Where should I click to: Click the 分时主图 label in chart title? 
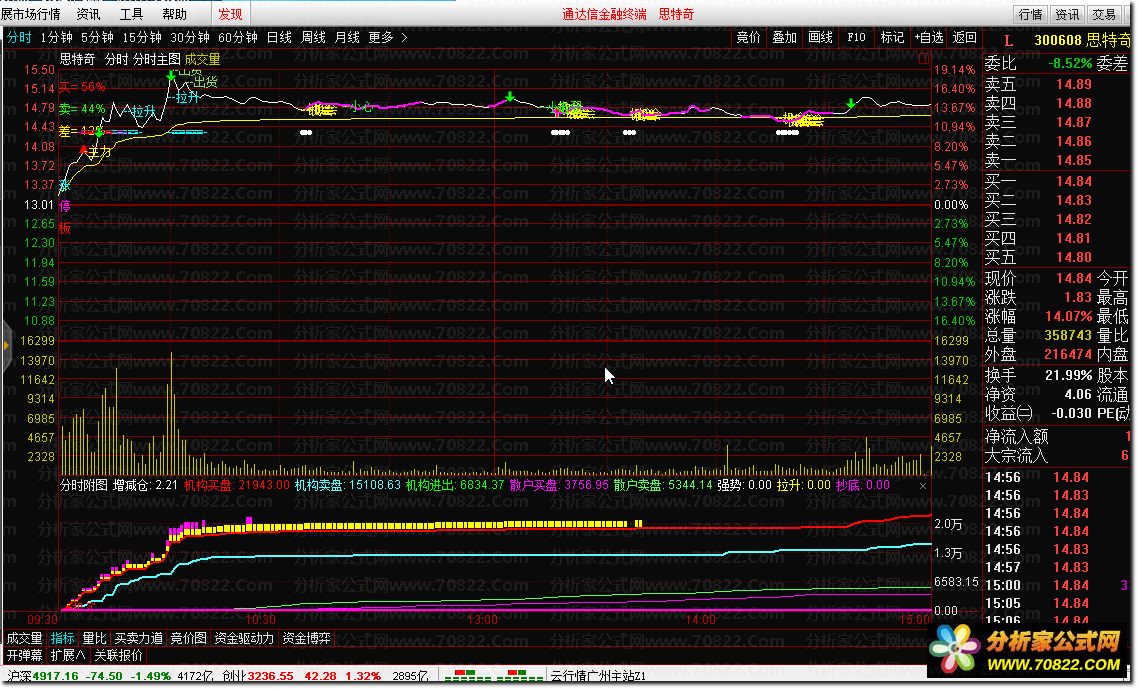coord(156,60)
